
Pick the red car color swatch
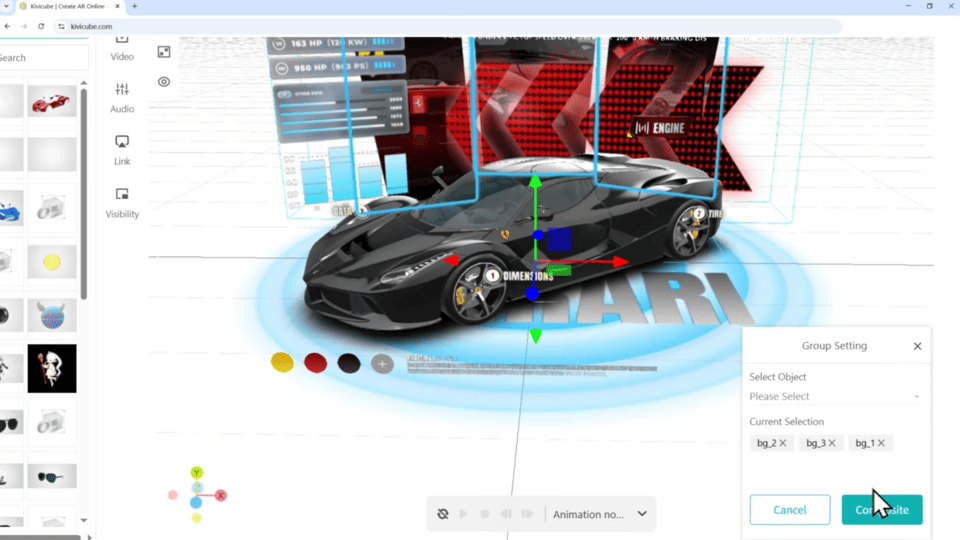315,363
